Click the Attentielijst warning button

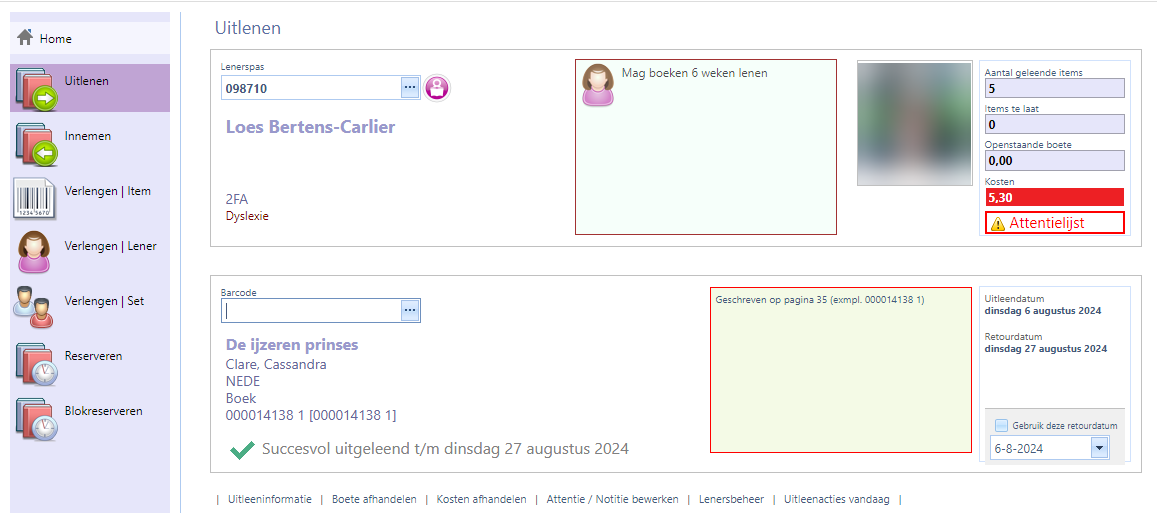(1054, 223)
